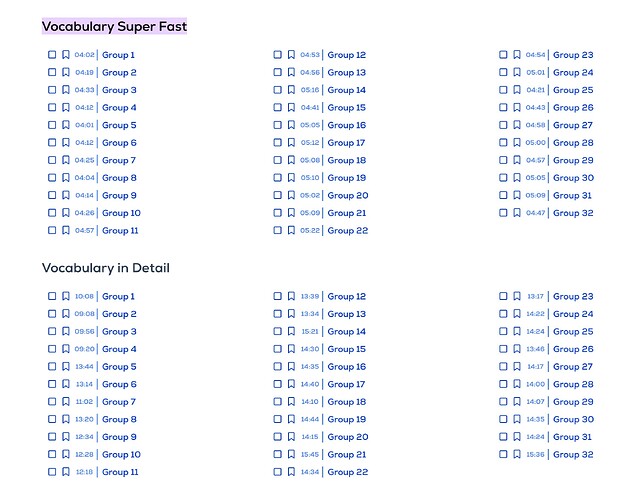Check the box for In Detail Group 9
This screenshot has height=500, width=630.
click(x=52, y=436)
